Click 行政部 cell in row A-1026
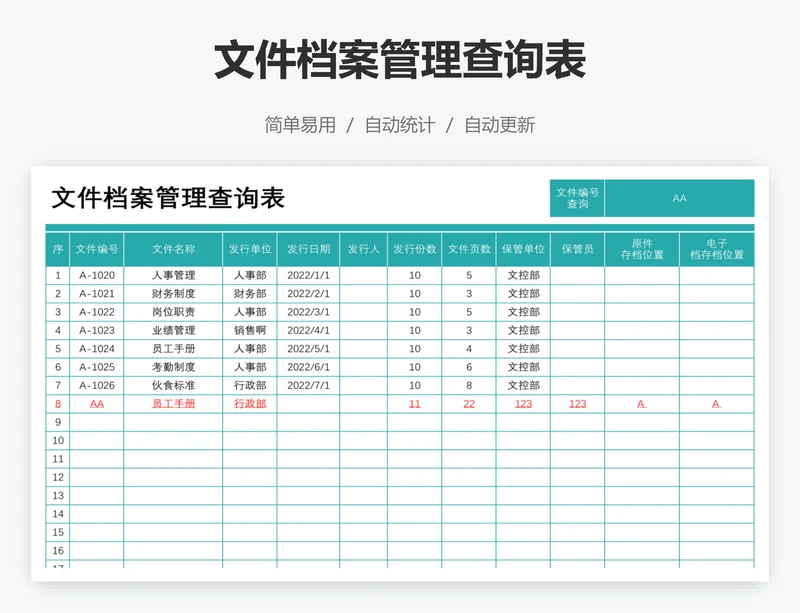 [x=250, y=386]
